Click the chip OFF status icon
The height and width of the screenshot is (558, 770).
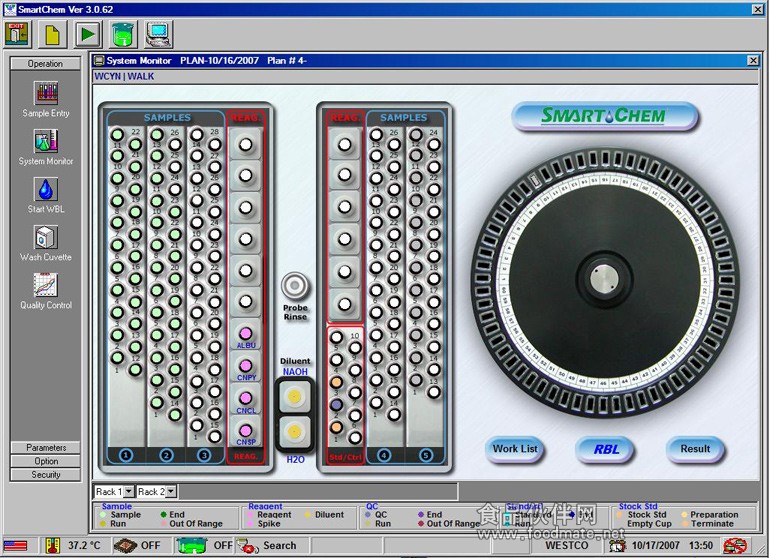(125, 545)
